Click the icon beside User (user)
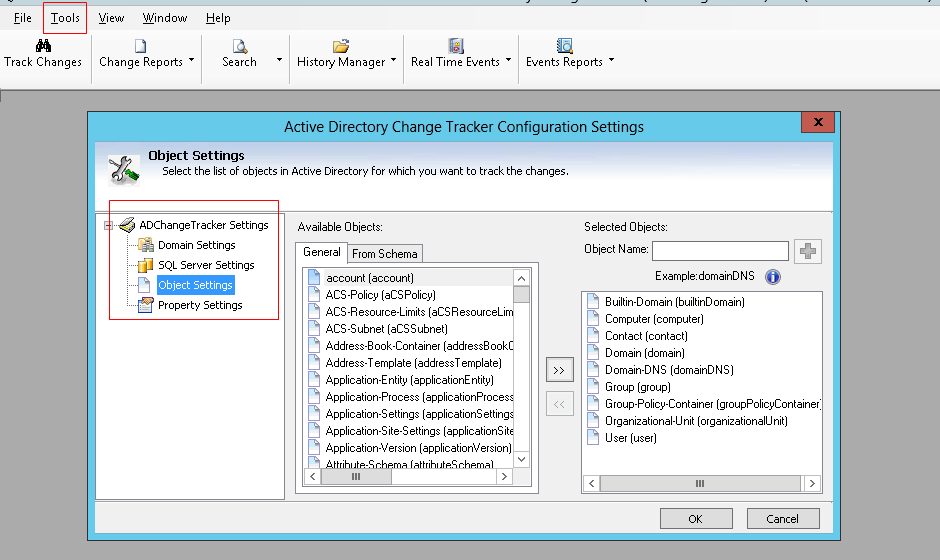This screenshot has width=940, height=560. 593,438
